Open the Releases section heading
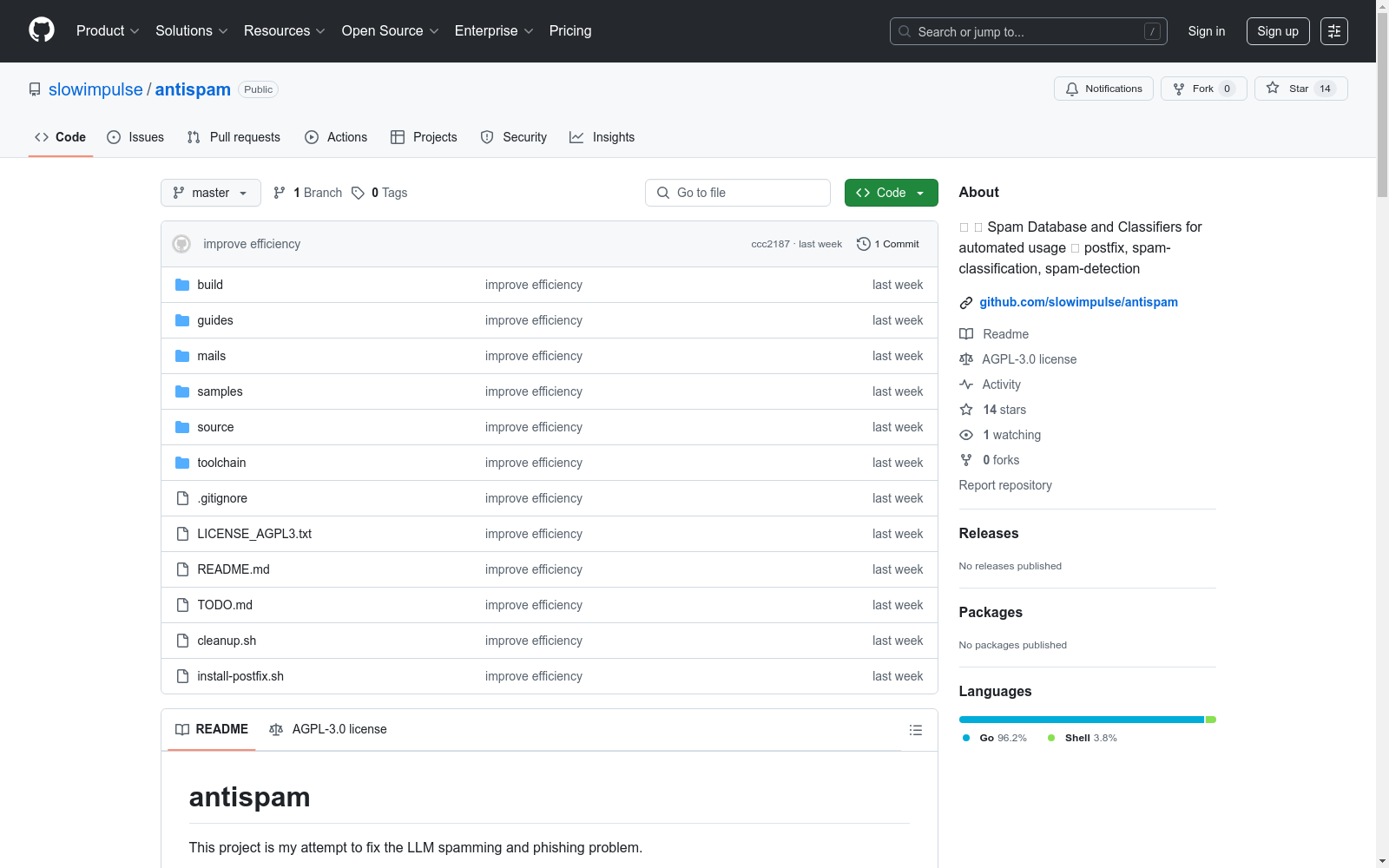Screen dimensions: 1389x868 [x=989, y=533]
